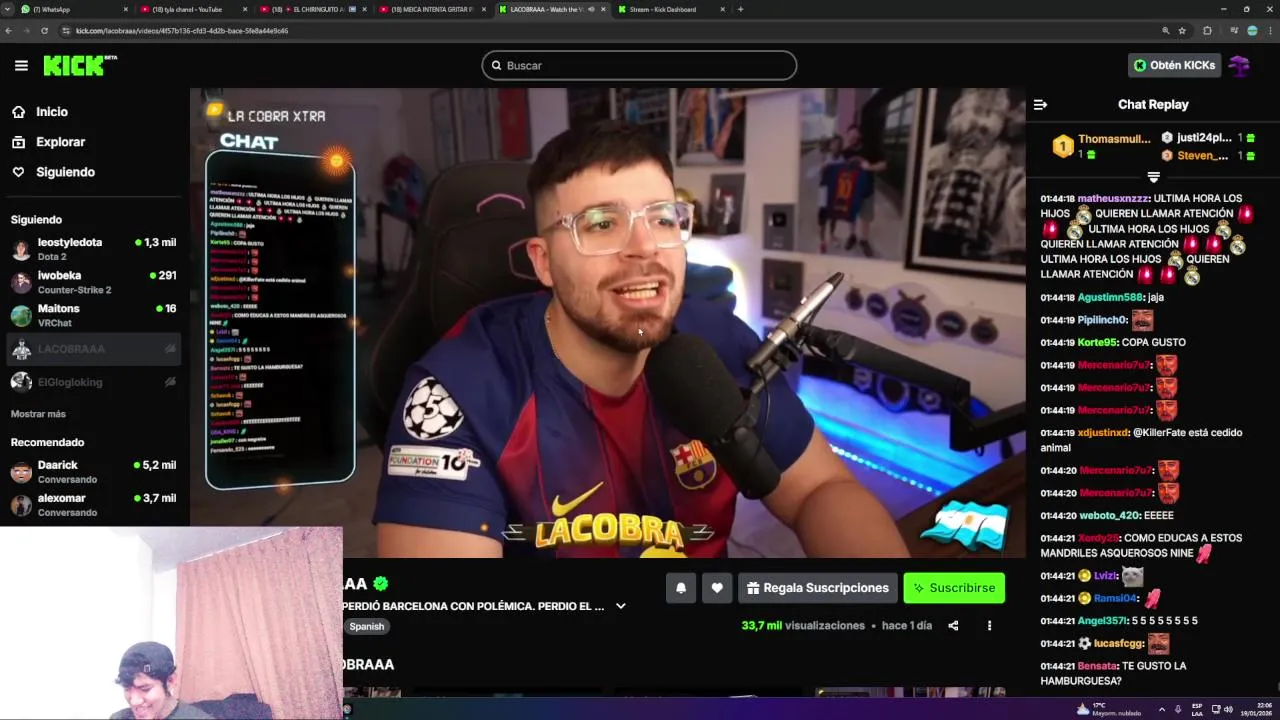The height and width of the screenshot is (720, 1280).
Task: Open the weather widget in taskbar
Action: click(x=1108, y=709)
